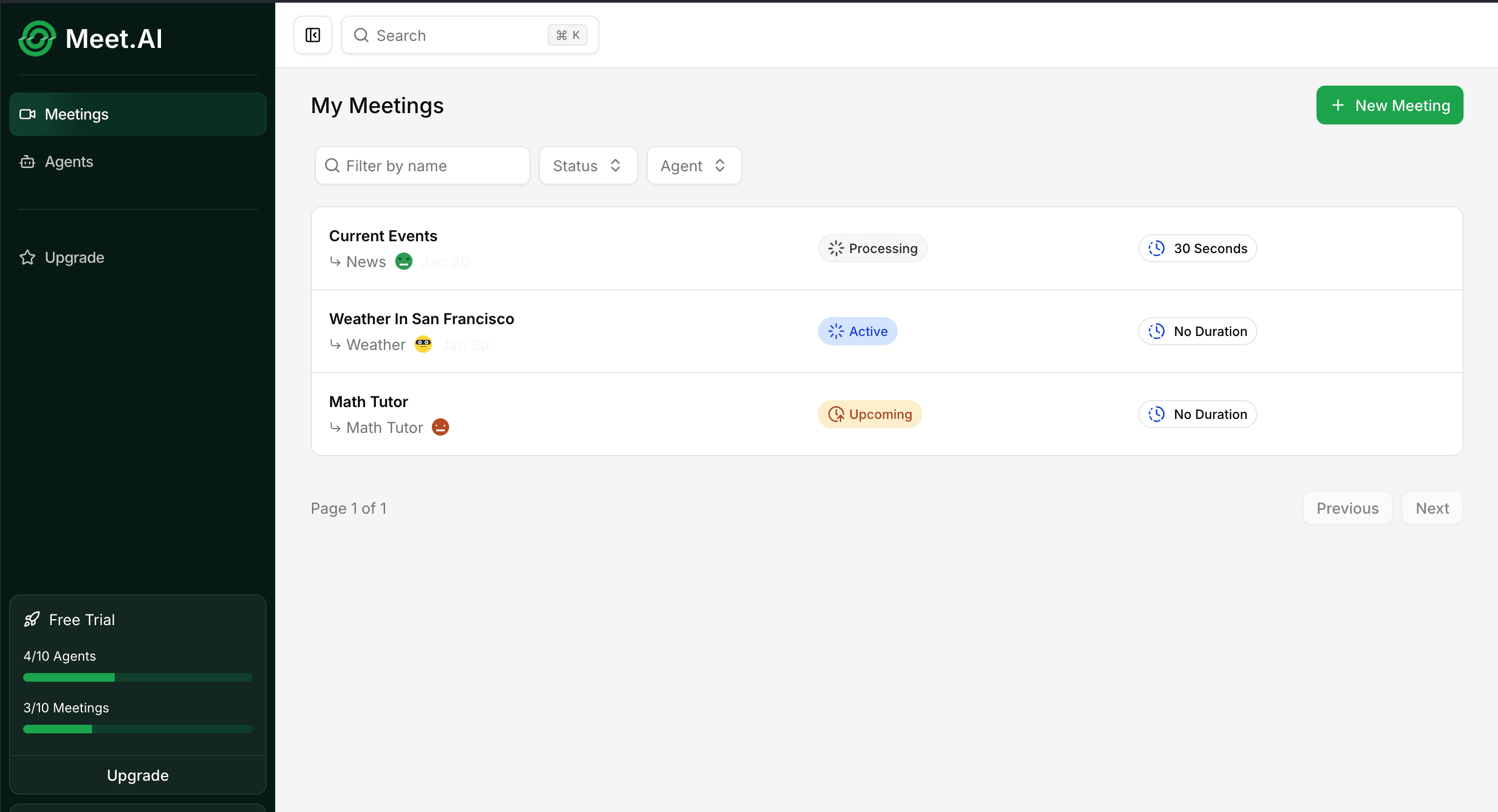
Task: Click the Meet.AI logo icon
Action: pos(37,38)
